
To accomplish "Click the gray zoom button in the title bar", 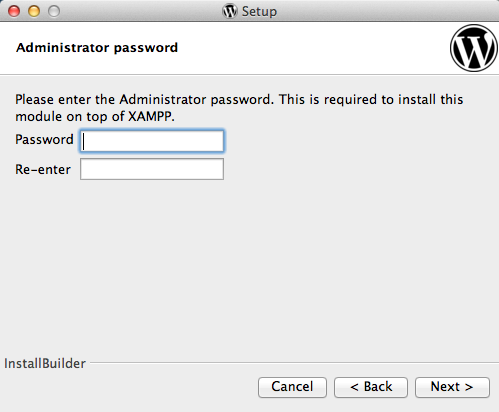I will click(x=54, y=11).
